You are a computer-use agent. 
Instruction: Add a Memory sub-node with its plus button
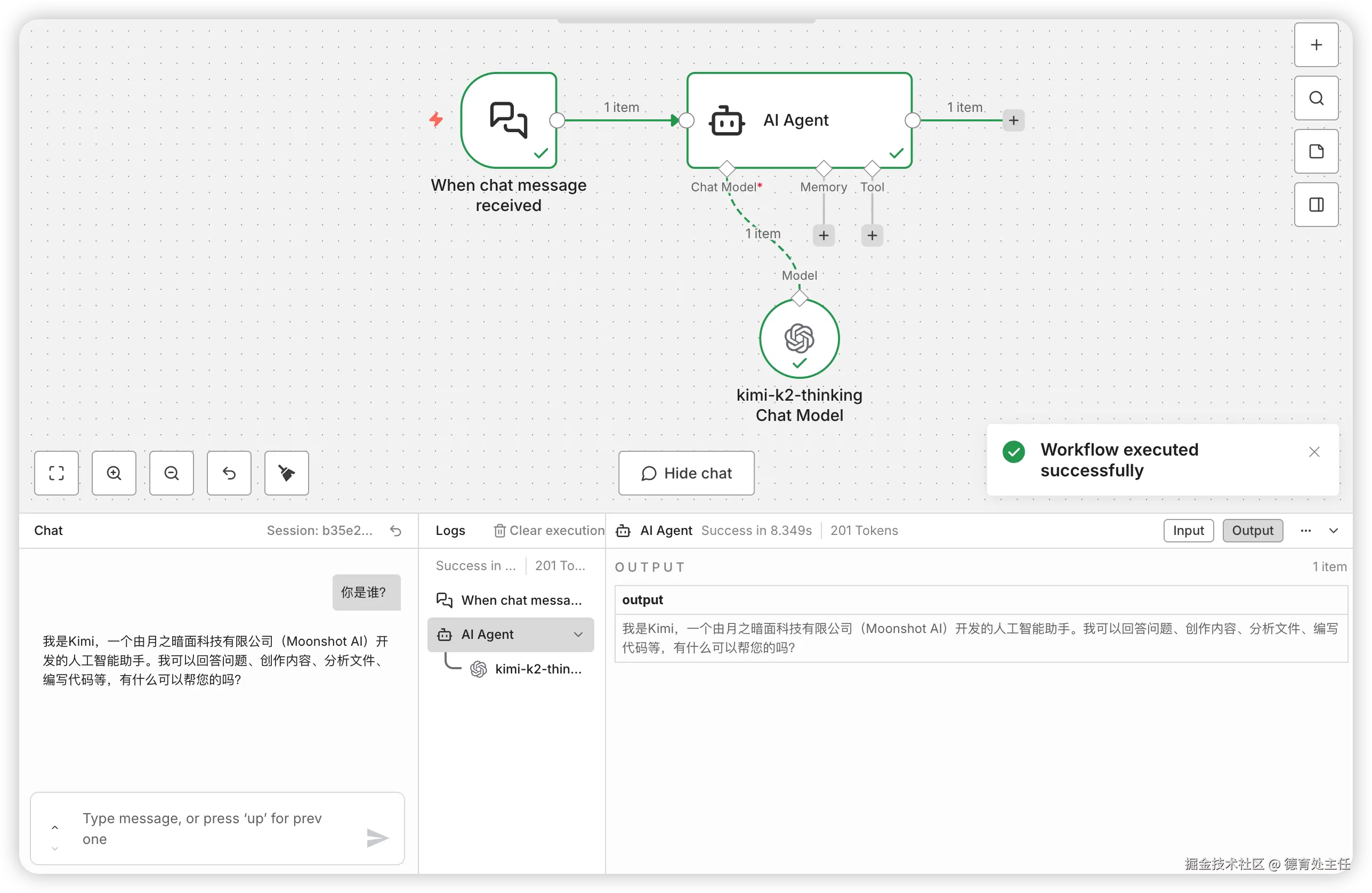point(823,235)
